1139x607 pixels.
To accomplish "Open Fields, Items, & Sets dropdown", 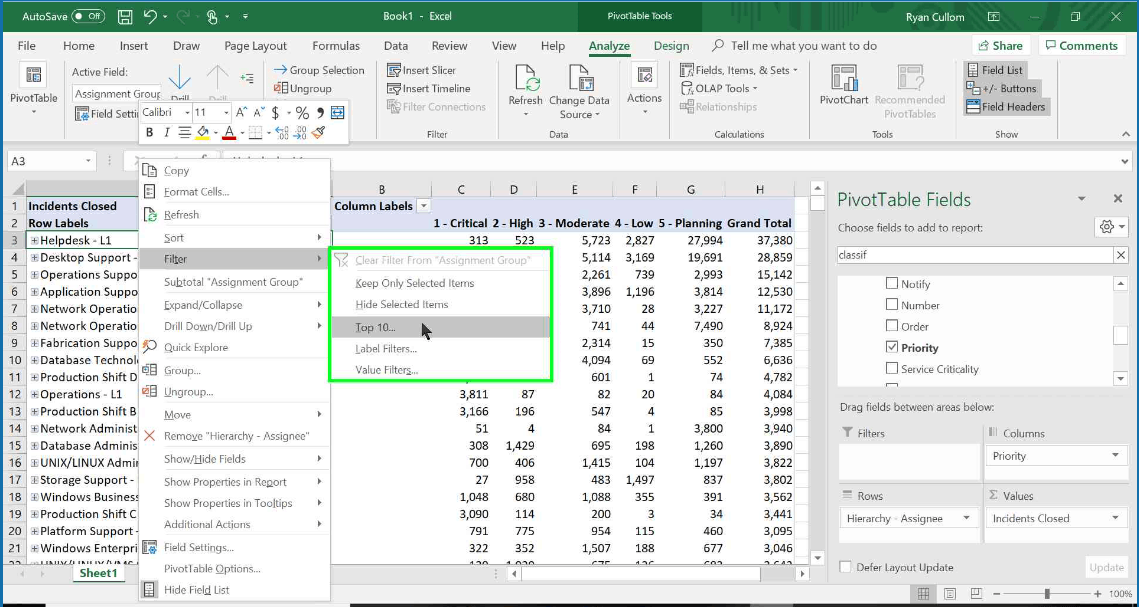I will (739, 70).
